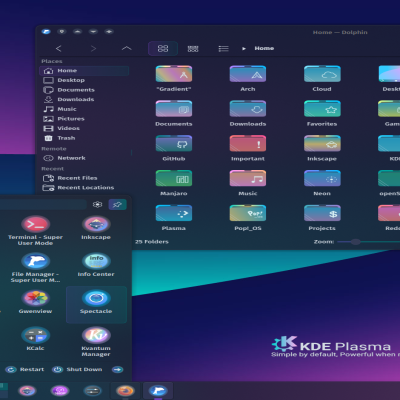Open Documents in the Places sidebar
The image size is (400, 400).
84,90
